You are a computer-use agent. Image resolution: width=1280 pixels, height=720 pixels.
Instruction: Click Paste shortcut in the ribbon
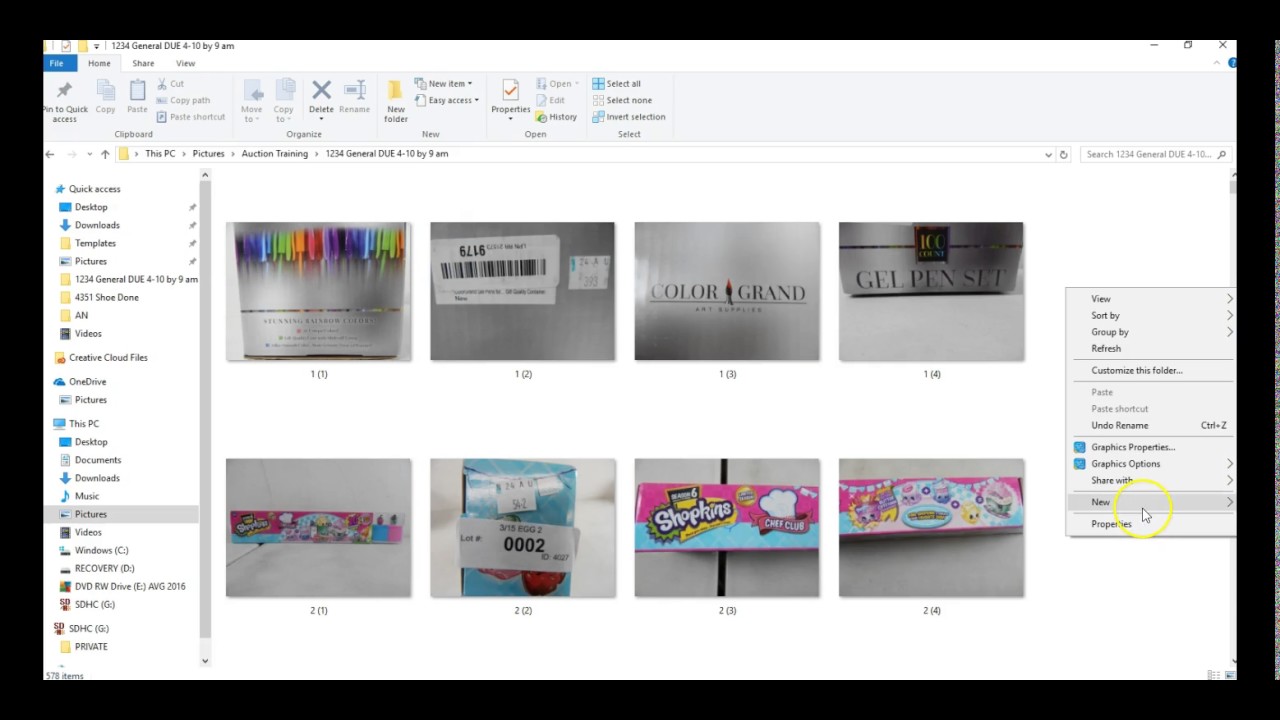point(190,117)
